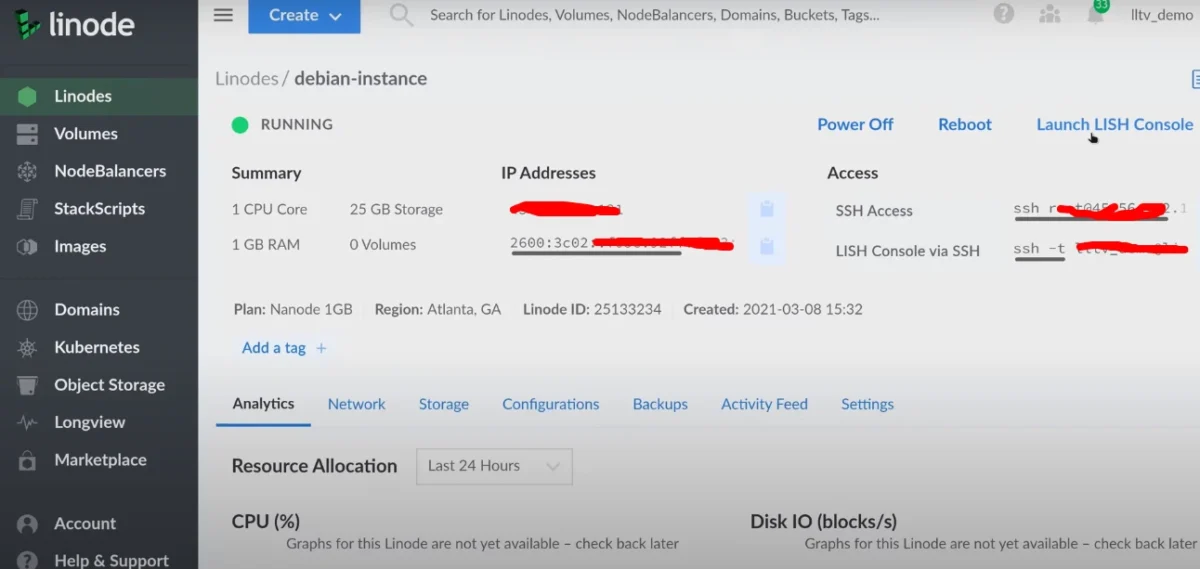Click the SSH Access command text
The image size is (1200, 569).
click(1100, 209)
